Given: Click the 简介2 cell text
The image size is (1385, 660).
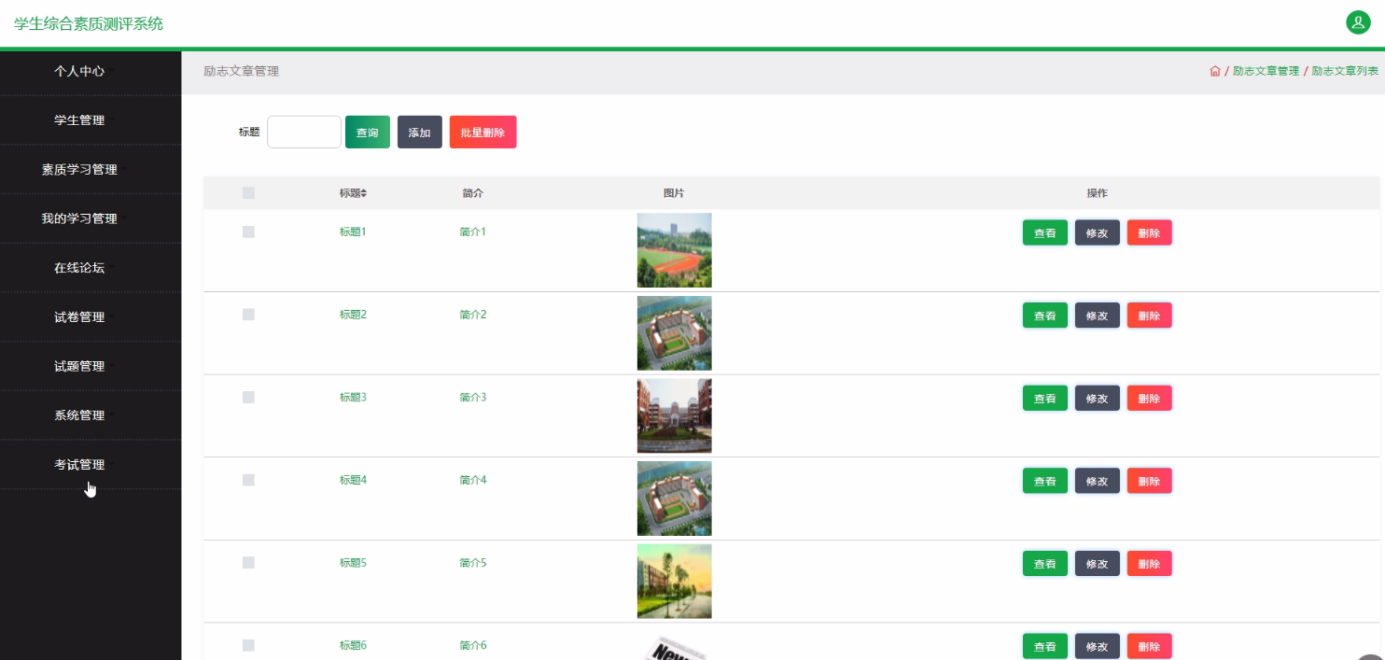Looking at the screenshot, I should click(473, 314).
